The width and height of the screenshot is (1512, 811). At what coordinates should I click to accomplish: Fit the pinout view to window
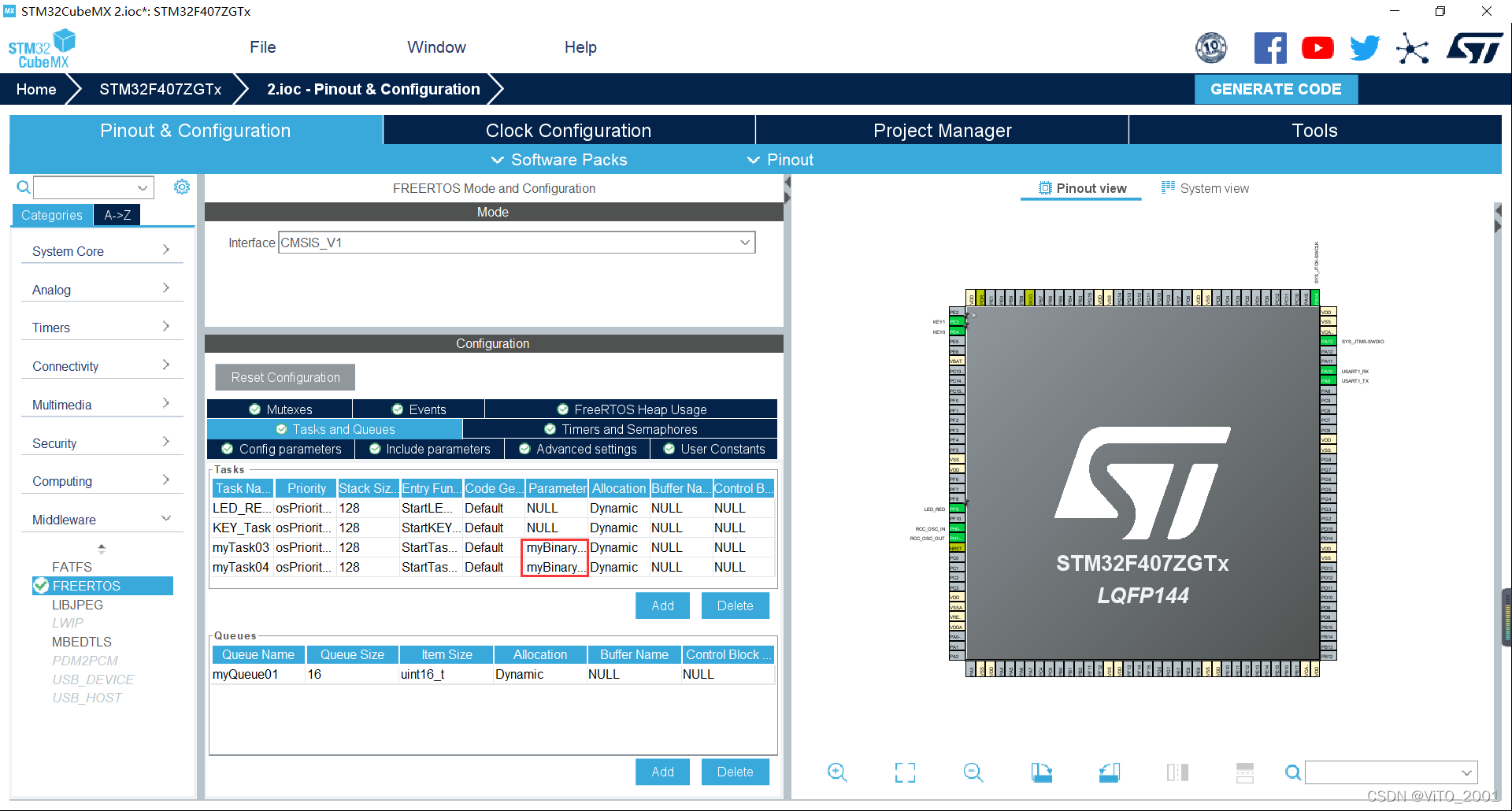click(905, 772)
